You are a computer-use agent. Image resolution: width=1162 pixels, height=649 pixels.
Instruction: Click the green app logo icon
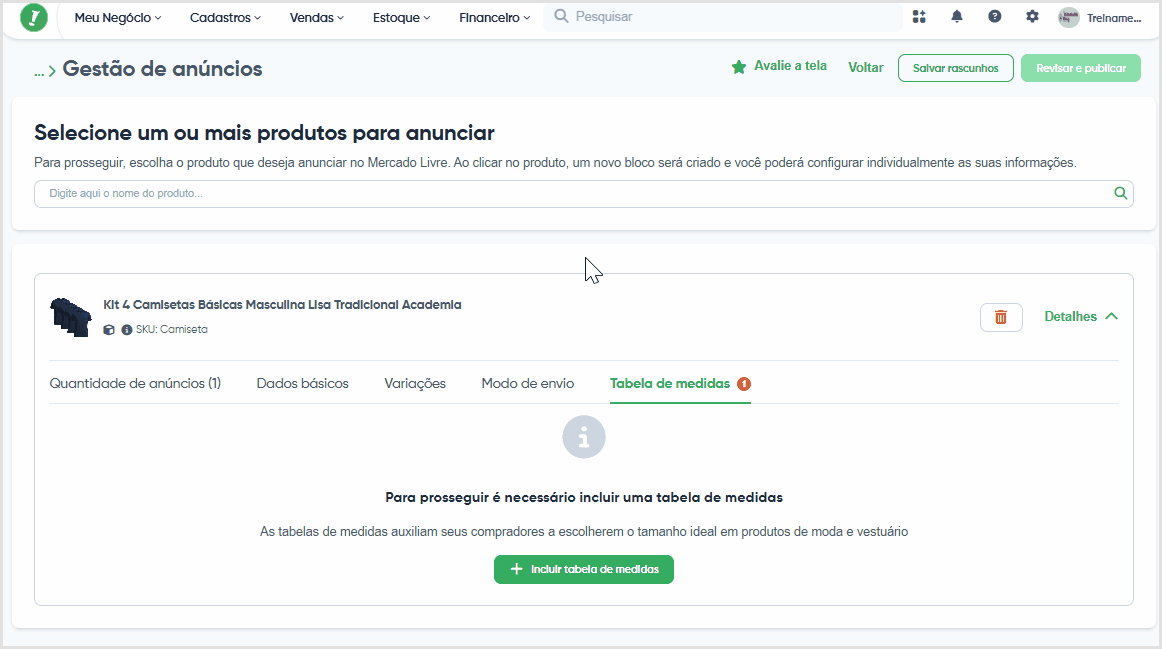pos(33,18)
